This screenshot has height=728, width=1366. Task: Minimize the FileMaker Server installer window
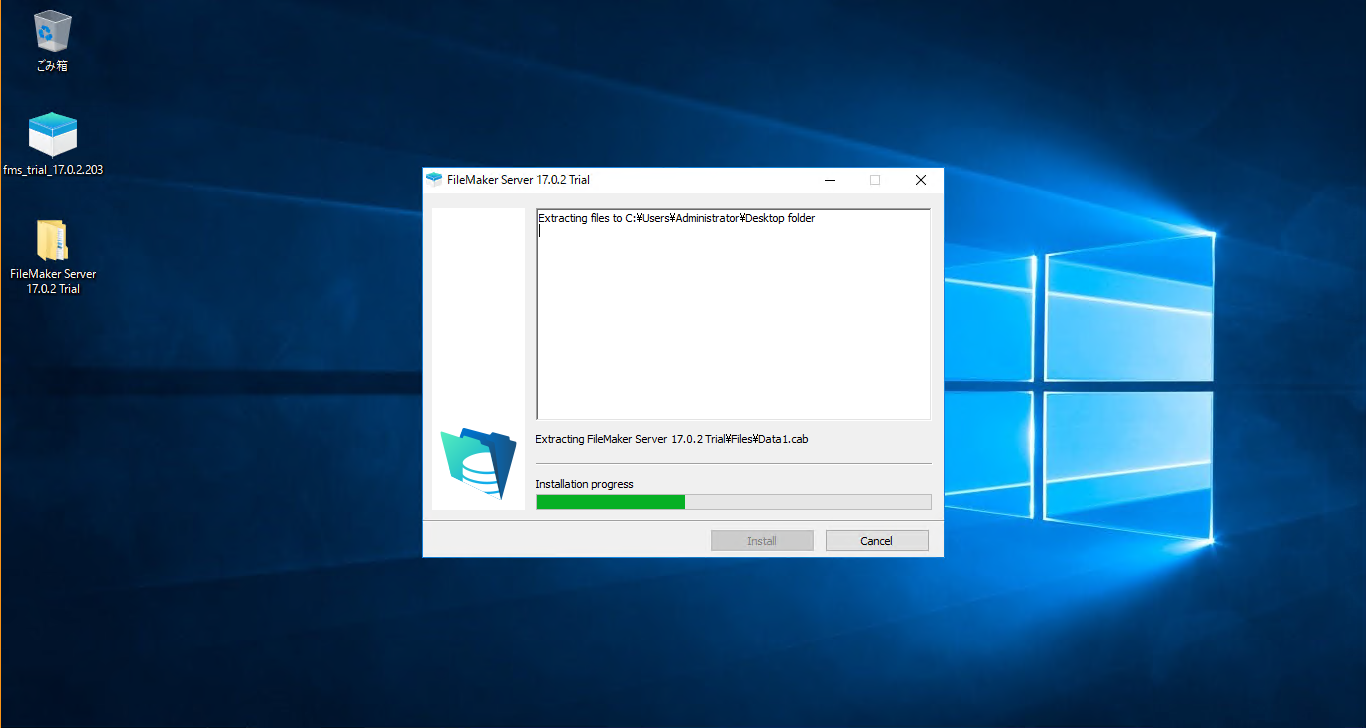tap(830, 180)
